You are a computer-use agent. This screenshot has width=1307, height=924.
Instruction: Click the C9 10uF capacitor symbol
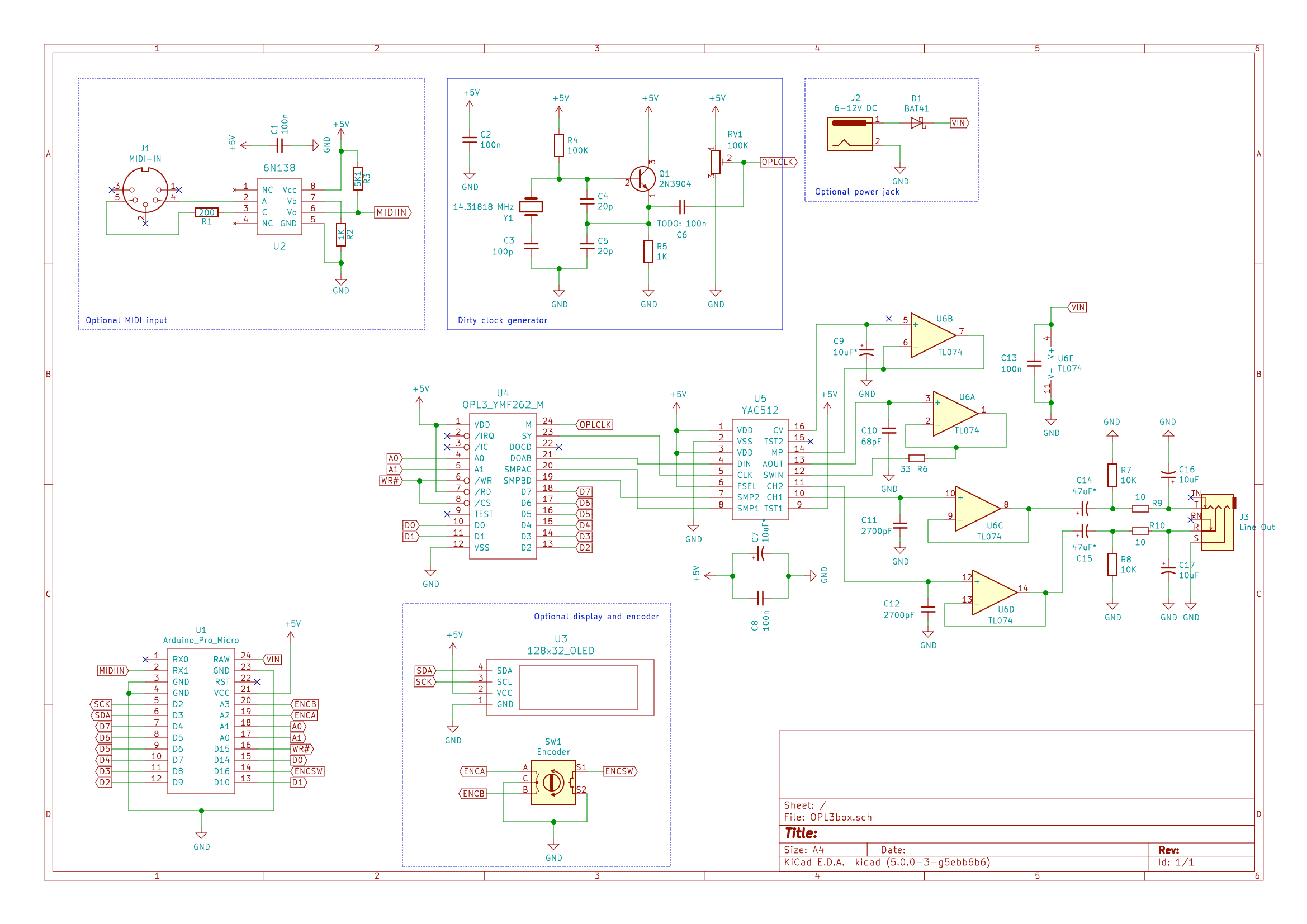click(x=866, y=352)
